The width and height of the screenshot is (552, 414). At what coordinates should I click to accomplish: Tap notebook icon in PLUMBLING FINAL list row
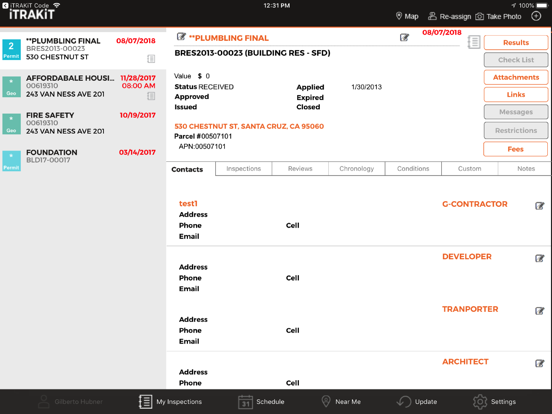click(151, 58)
